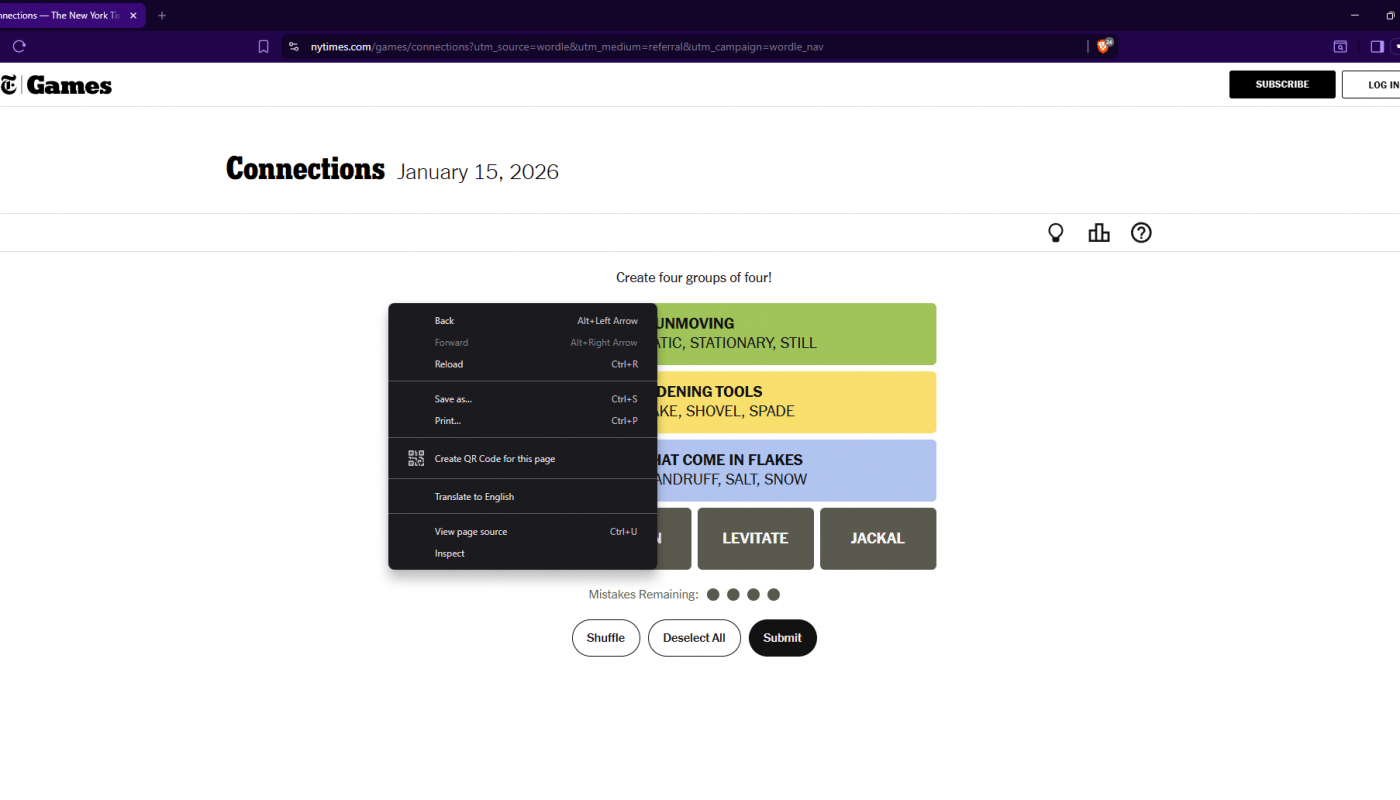
Task: Open a new tab with plus icon
Action: pyautogui.click(x=162, y=16)
